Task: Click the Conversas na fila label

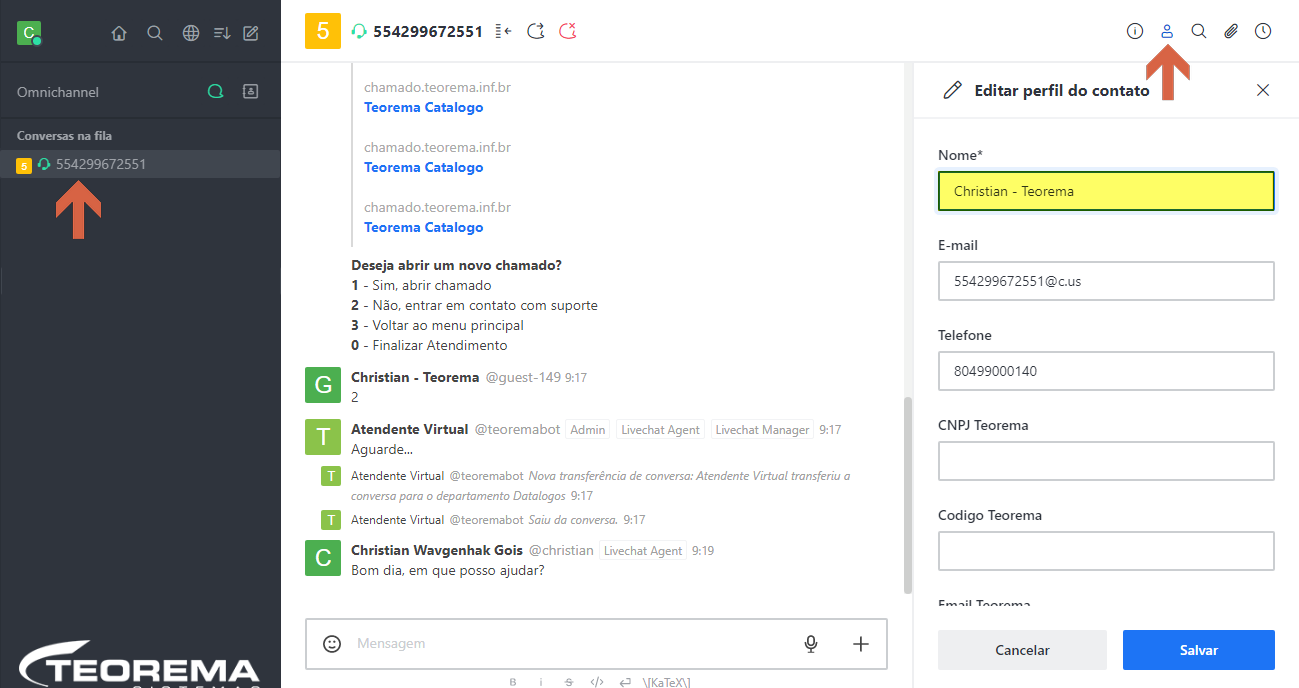Action: tap(62, 136)
